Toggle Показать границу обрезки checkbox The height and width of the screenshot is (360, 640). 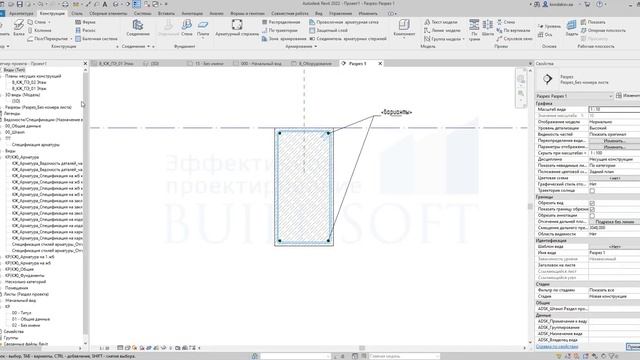(592, 209)
